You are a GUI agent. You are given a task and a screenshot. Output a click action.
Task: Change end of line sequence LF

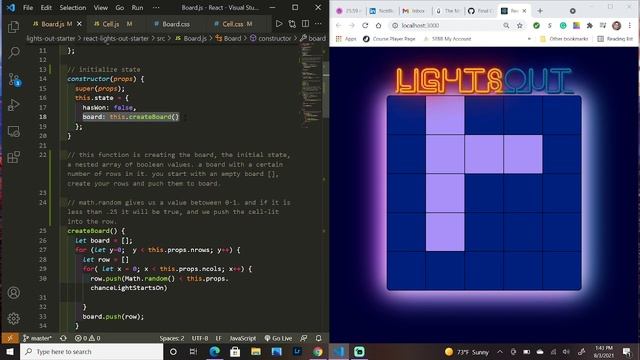point(218,338)
